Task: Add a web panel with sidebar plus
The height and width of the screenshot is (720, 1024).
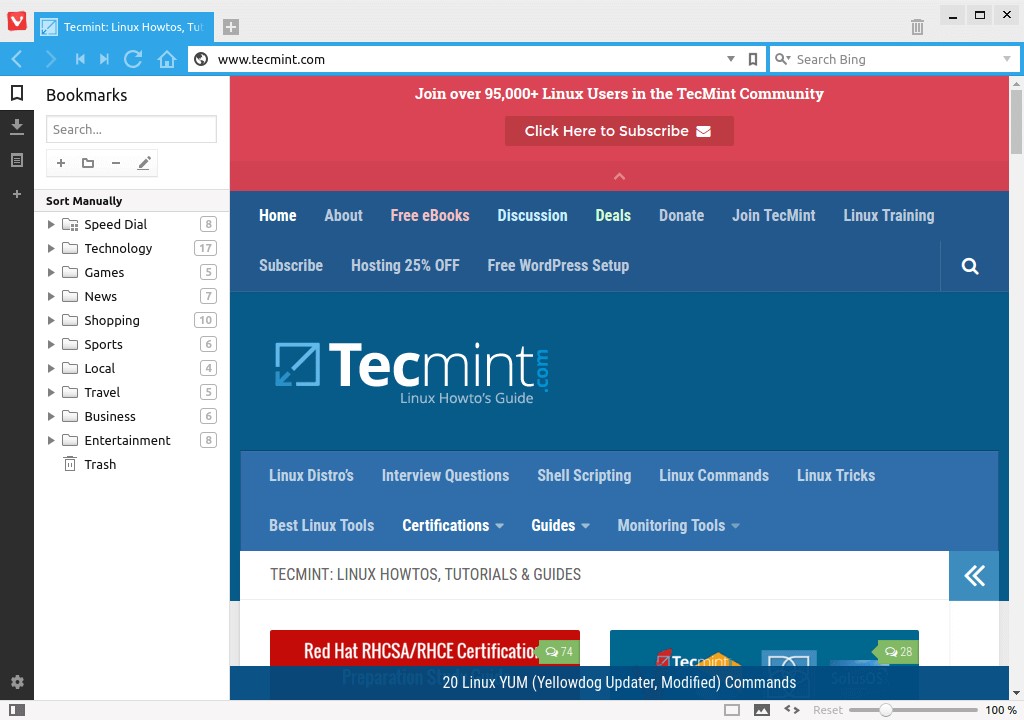Action: tap(17, 194)
